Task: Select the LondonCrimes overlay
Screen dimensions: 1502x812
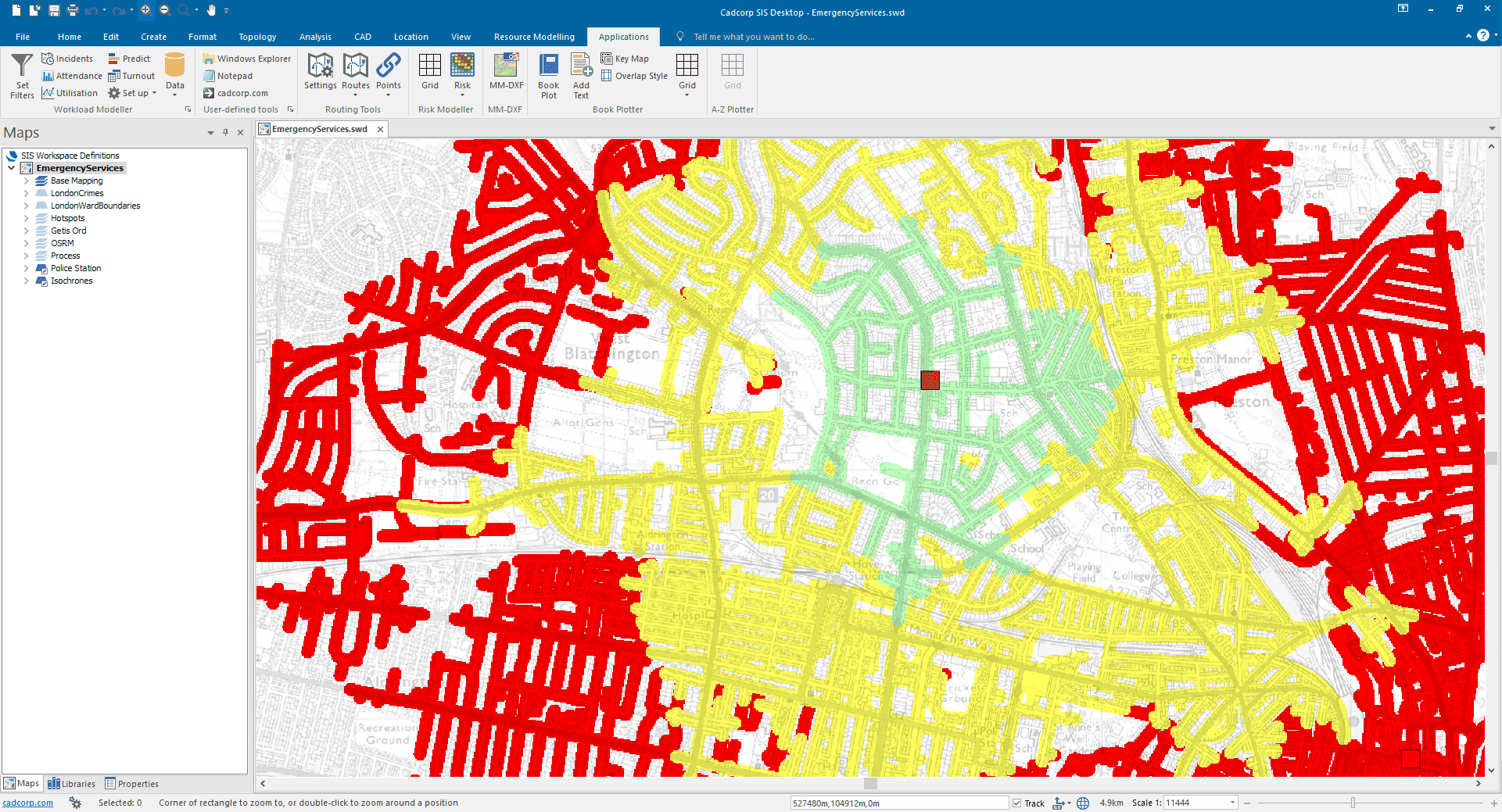Action: coord(77,193)
